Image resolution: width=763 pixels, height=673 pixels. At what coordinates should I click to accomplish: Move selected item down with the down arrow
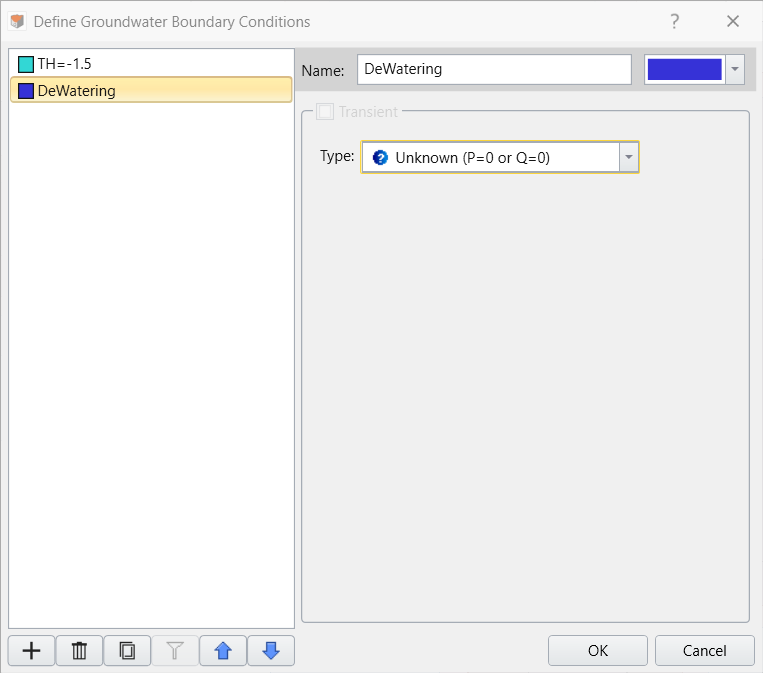click(271, 651)
